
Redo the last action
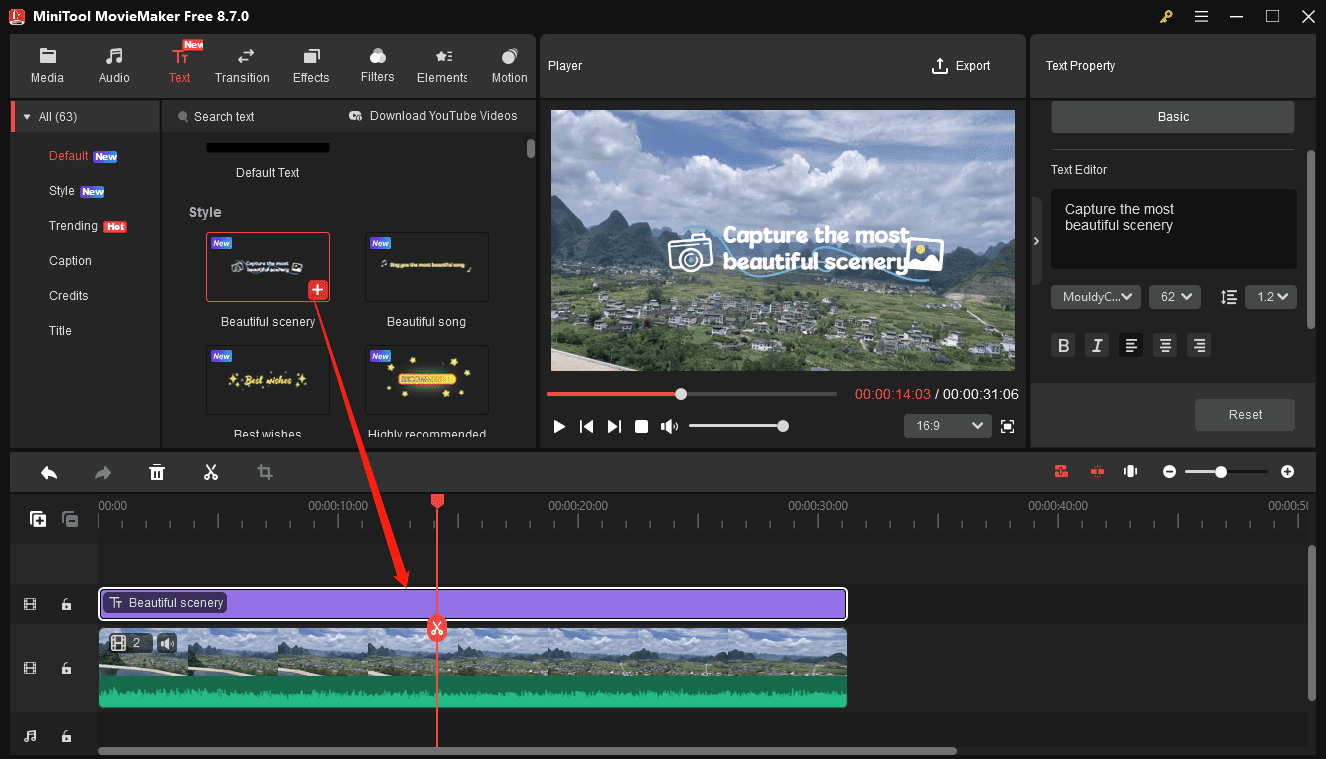103,472
